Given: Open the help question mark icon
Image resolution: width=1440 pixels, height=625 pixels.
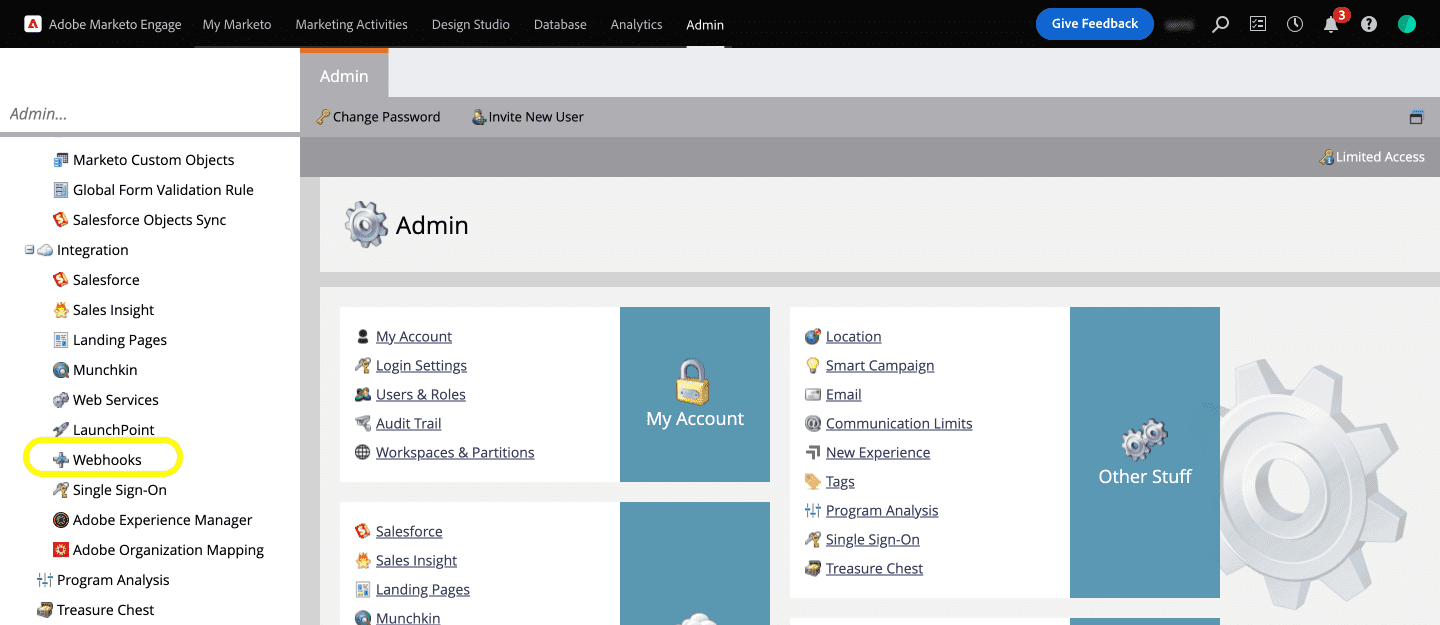Looking at the screenshot, I should coord(1369,24).
